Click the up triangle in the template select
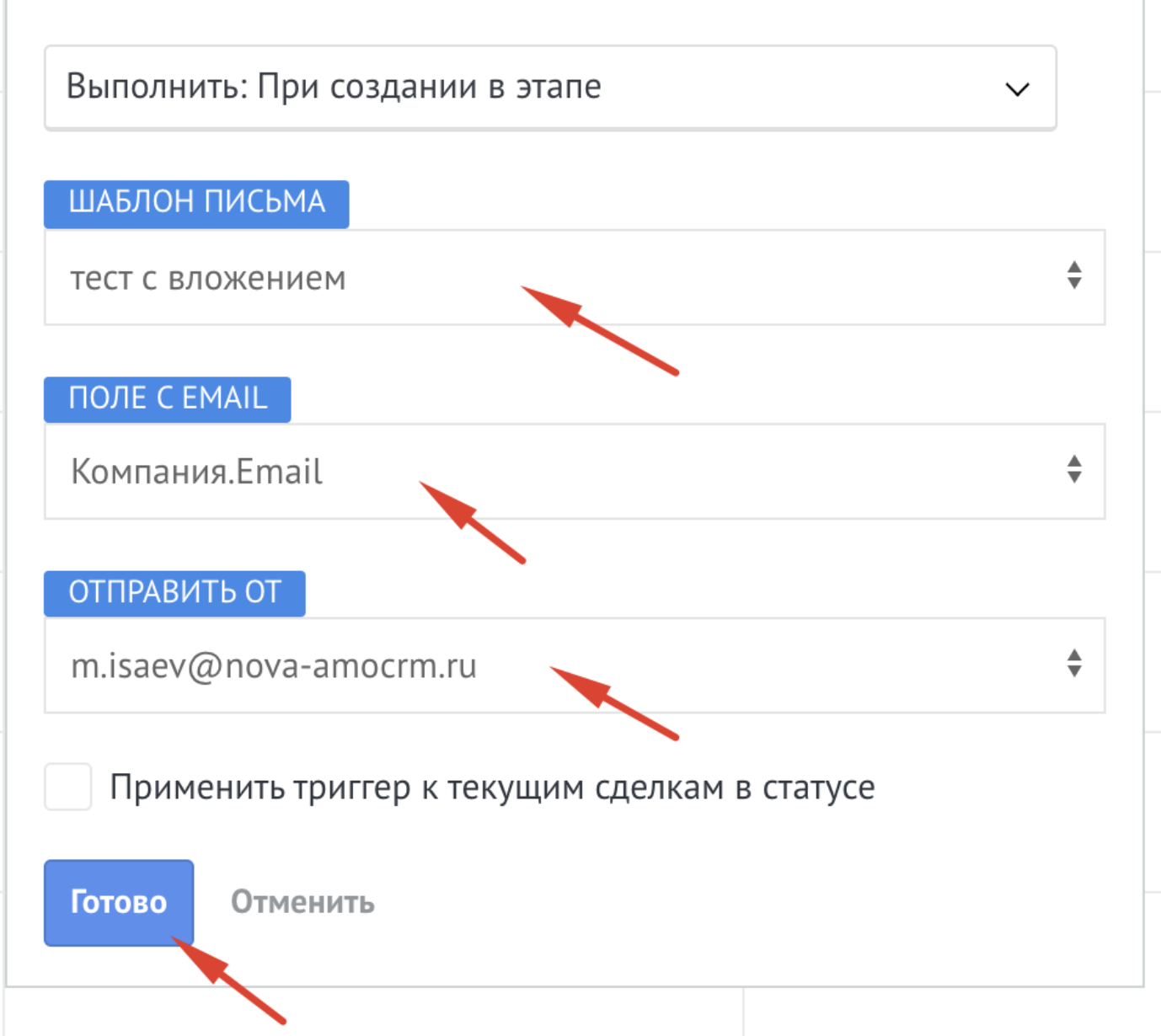This screenshot has height=1036, width=1161. (1073, 267)
